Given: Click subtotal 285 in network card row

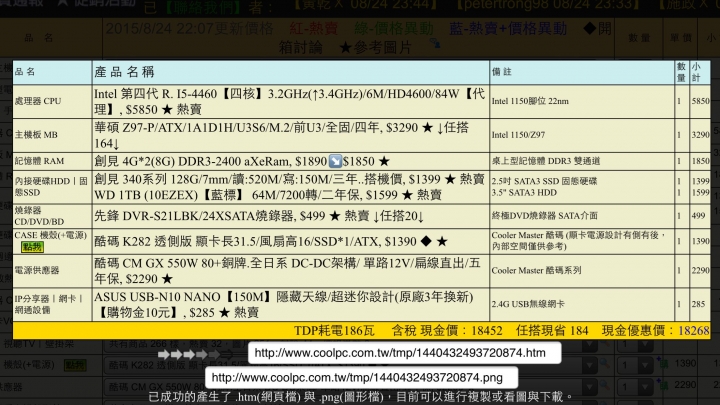Looking at the screenshot, I should (x=698, y=304).
